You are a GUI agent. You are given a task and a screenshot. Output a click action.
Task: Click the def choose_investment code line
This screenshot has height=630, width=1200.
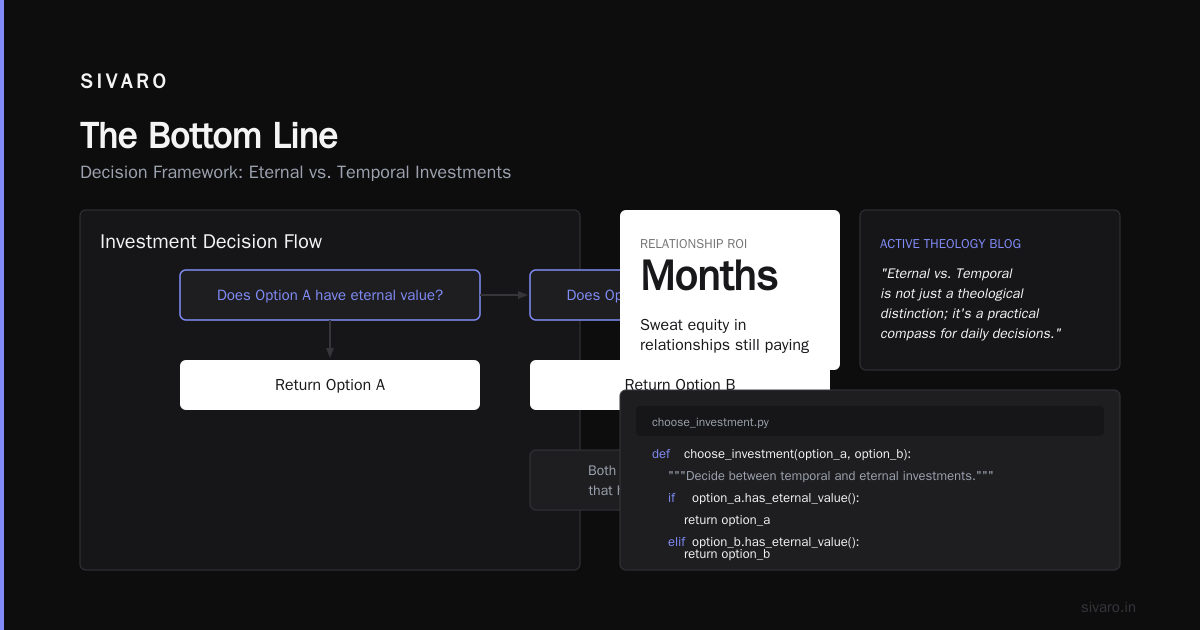tap(781, 454)
